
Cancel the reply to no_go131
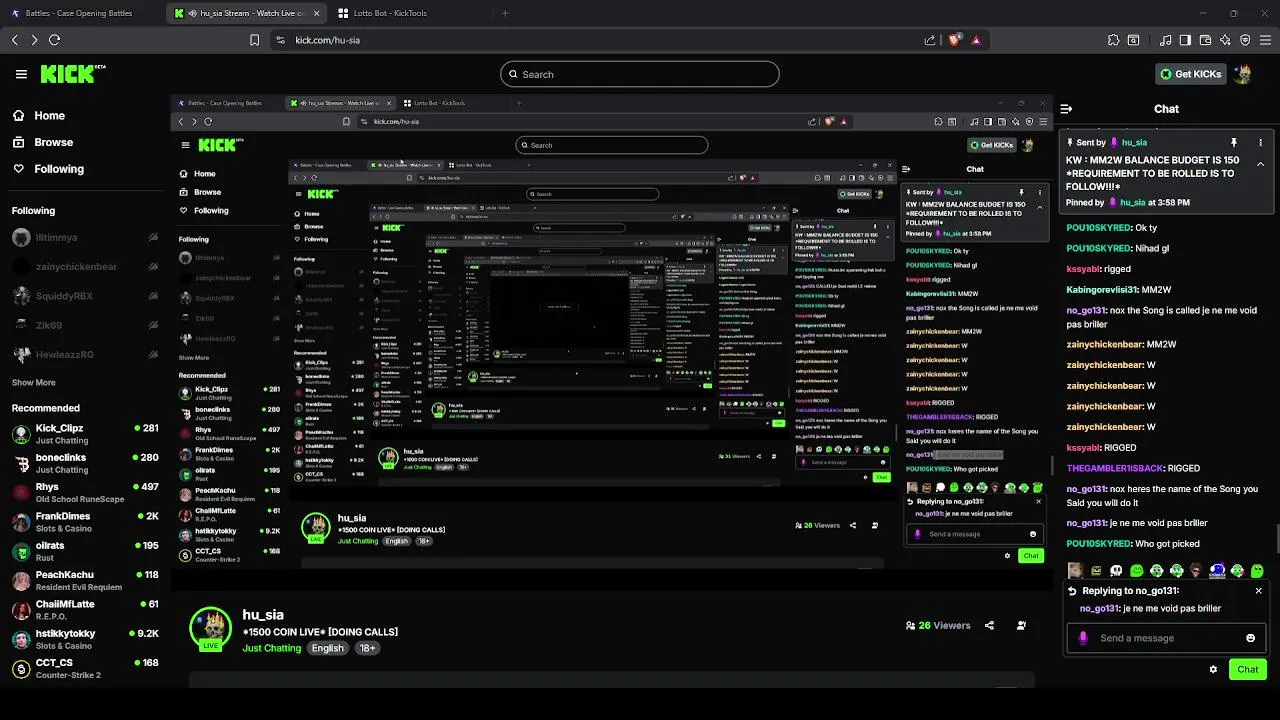coord(1258,591)
